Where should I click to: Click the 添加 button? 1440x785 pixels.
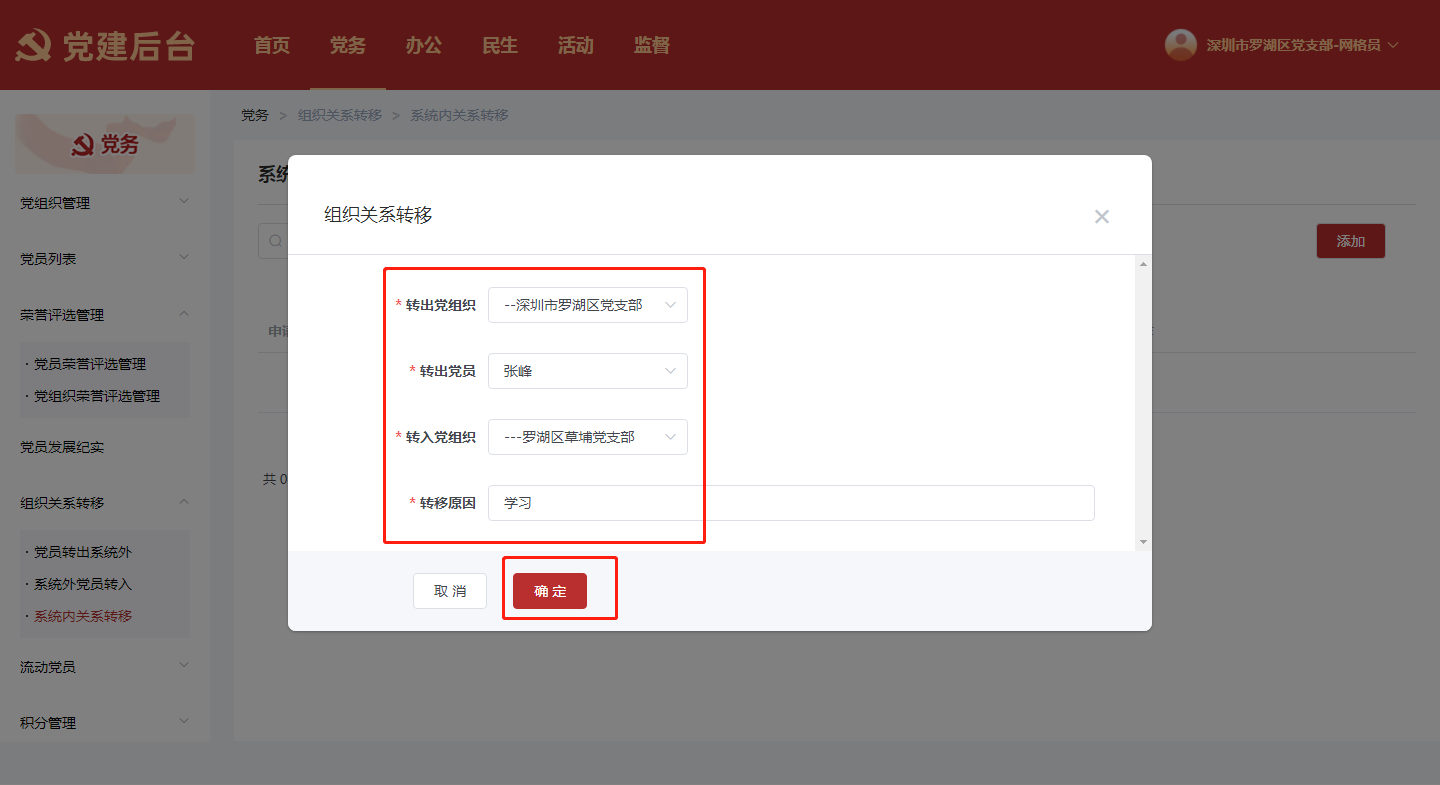1350,241
